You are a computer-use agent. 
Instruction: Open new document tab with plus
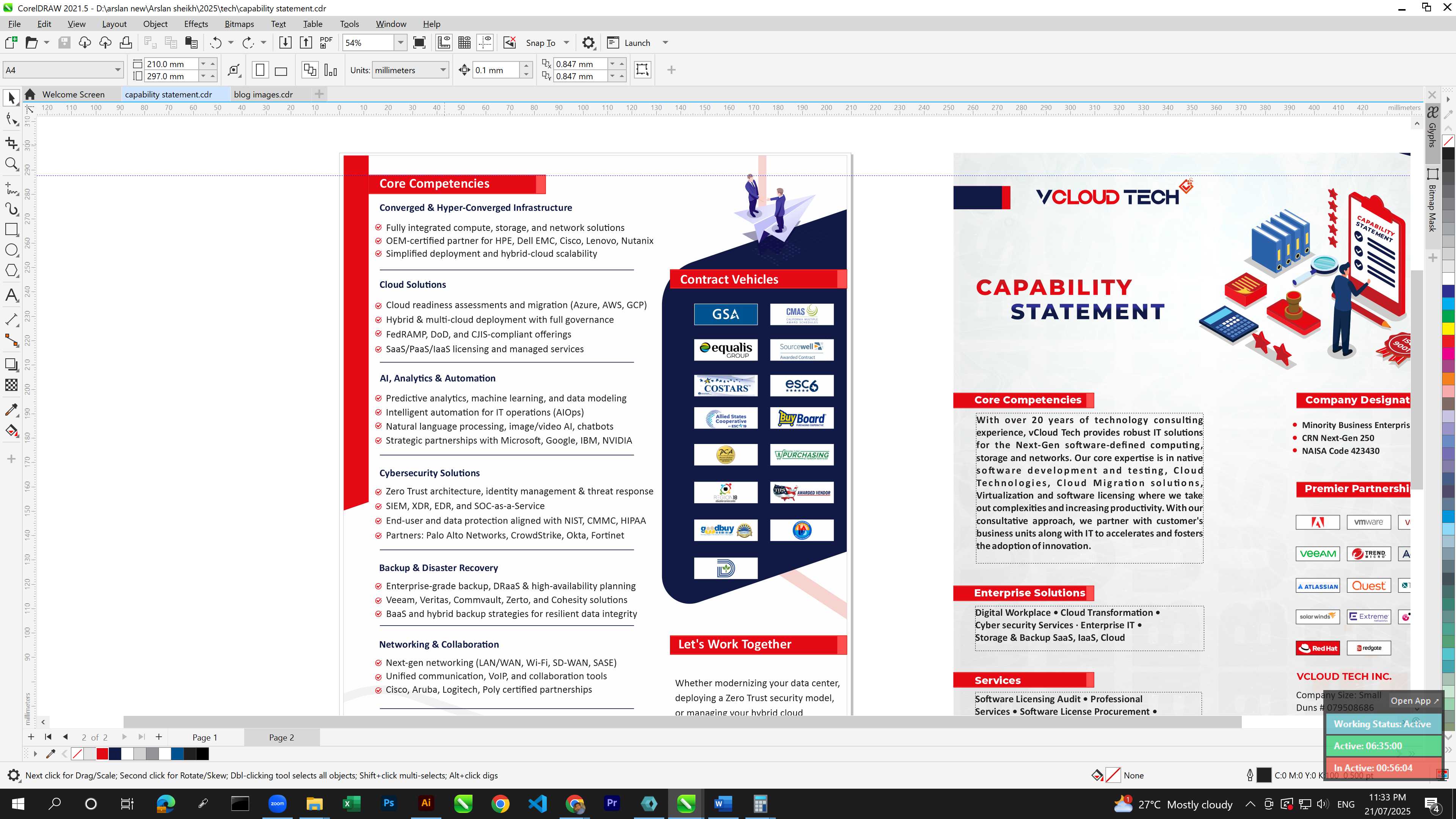(319, 94)
